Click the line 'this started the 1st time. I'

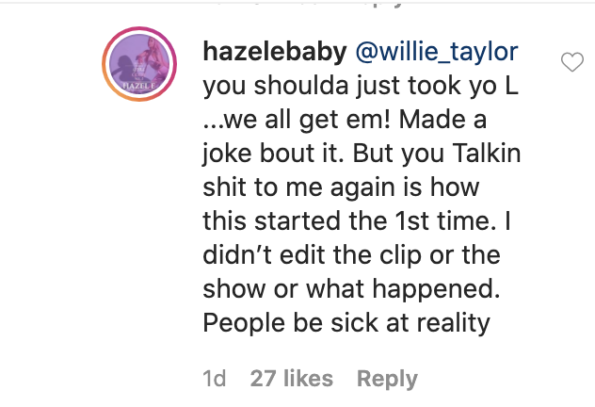tap(357, 221)
